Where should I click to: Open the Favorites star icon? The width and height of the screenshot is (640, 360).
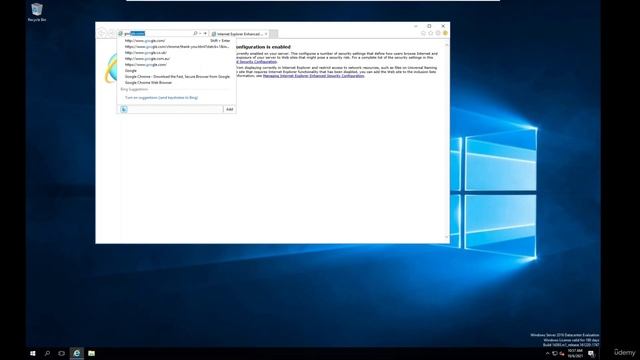point(431,33)
